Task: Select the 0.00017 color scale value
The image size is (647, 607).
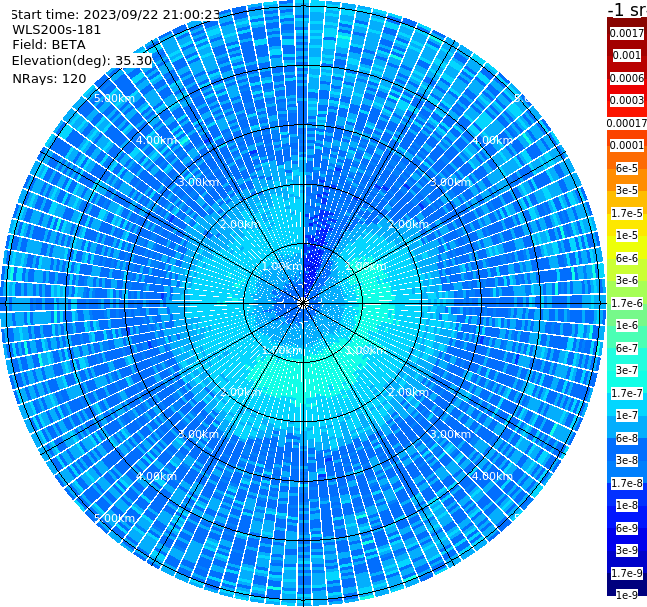Action: pyautogui.click(x=627, y=123)
